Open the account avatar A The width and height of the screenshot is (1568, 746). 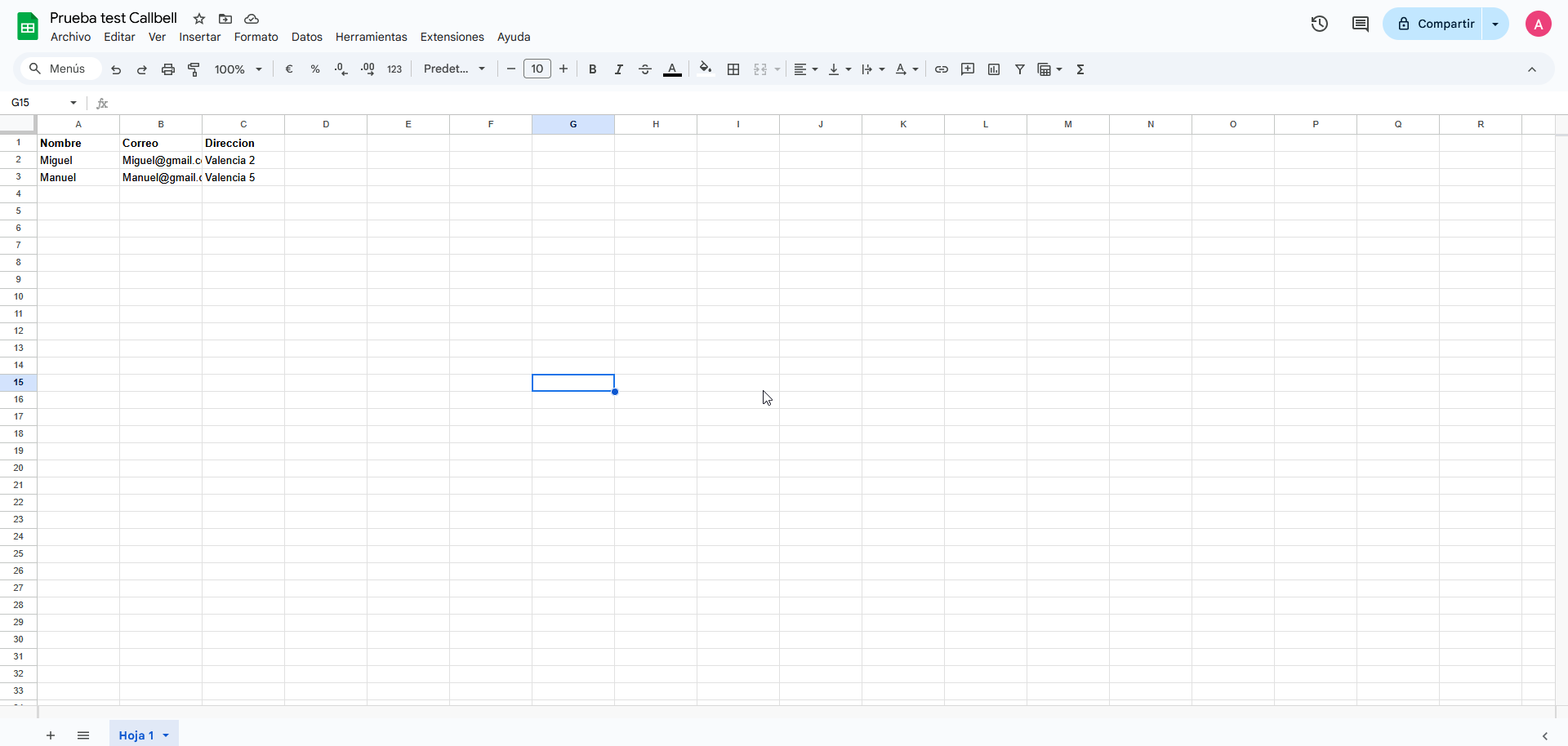click(x=1539, y=24)
